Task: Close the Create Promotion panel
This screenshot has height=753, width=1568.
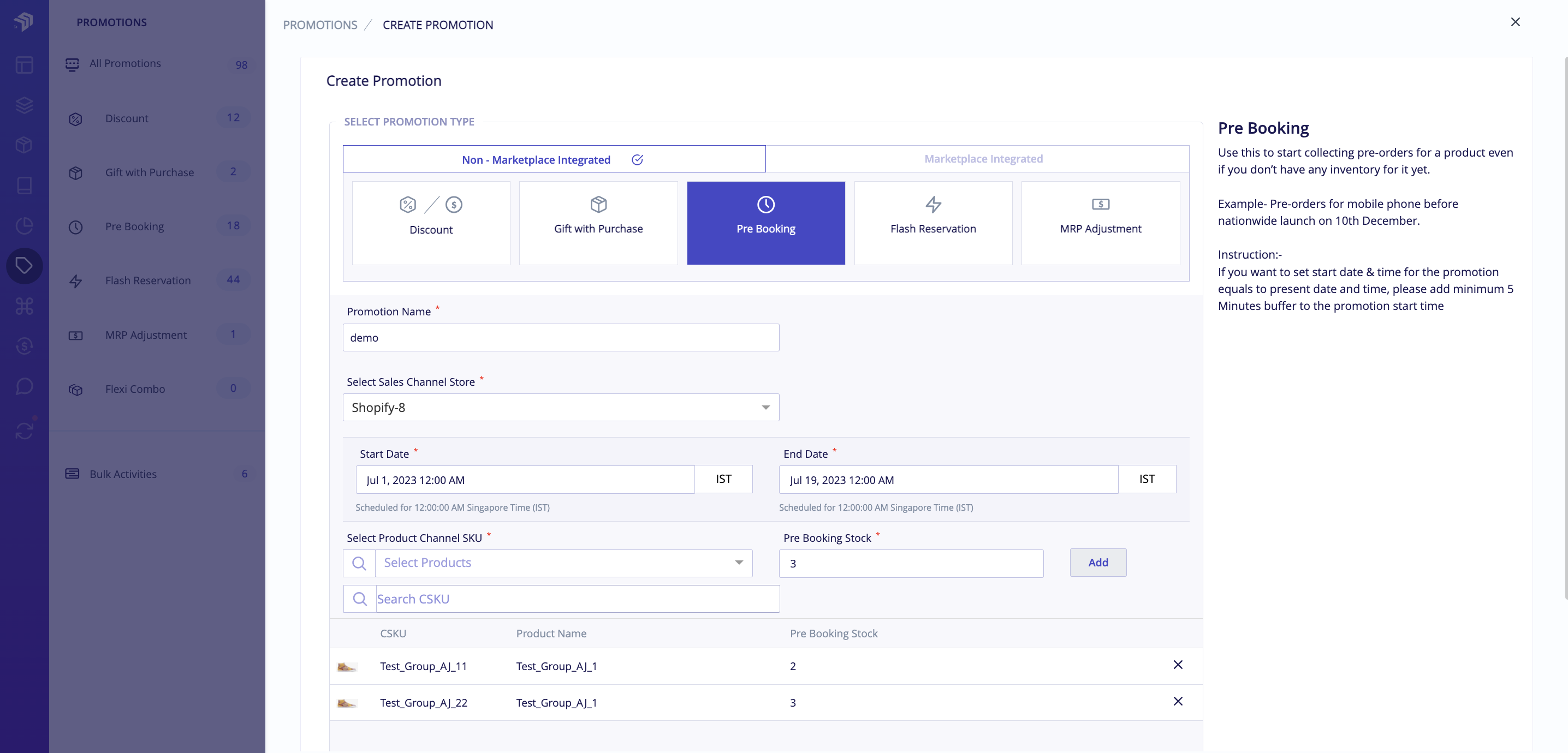Action: coord(1515,22)
